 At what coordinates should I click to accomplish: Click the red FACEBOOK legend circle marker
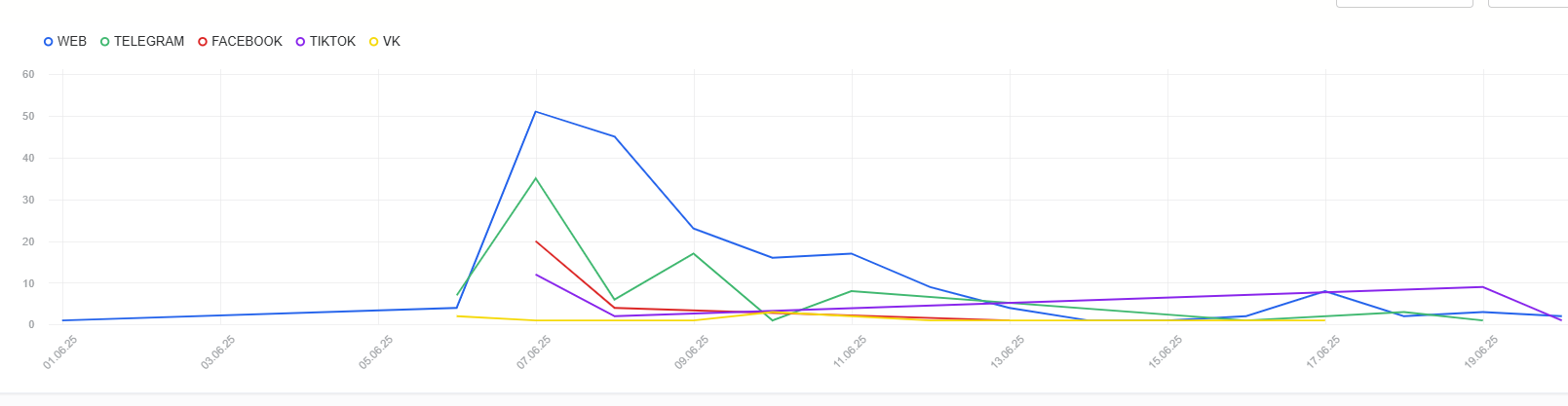pos(203,42)
